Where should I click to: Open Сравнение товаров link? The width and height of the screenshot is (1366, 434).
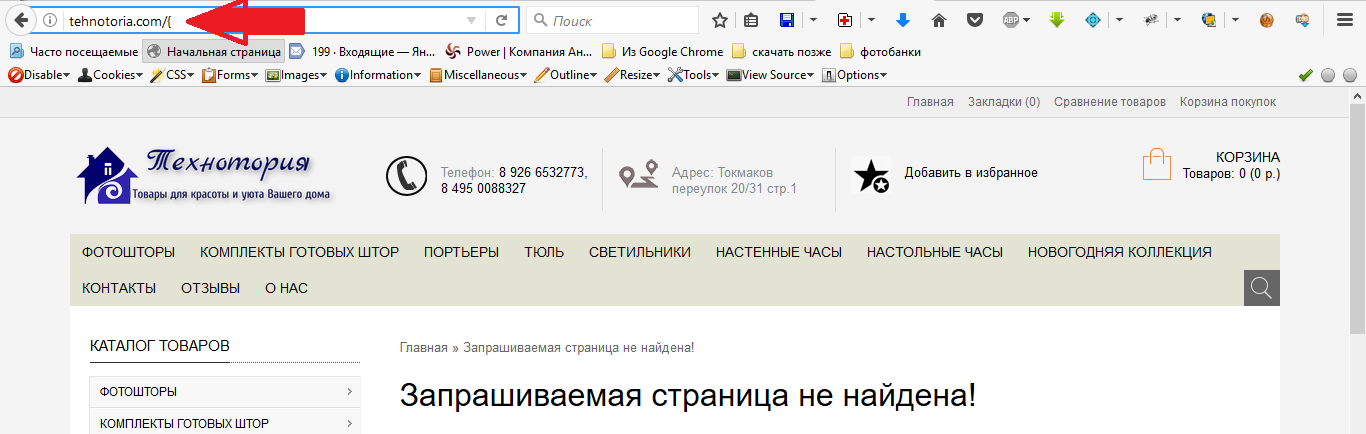(x=1110, y=102)
